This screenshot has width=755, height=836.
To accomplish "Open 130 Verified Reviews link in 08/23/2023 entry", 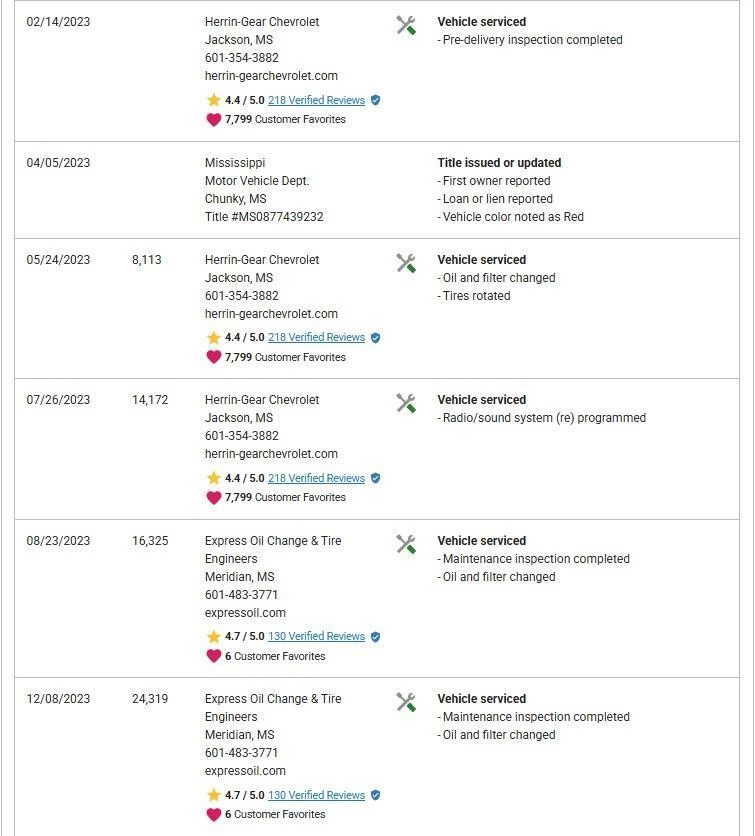I will (x=316, y=637).
